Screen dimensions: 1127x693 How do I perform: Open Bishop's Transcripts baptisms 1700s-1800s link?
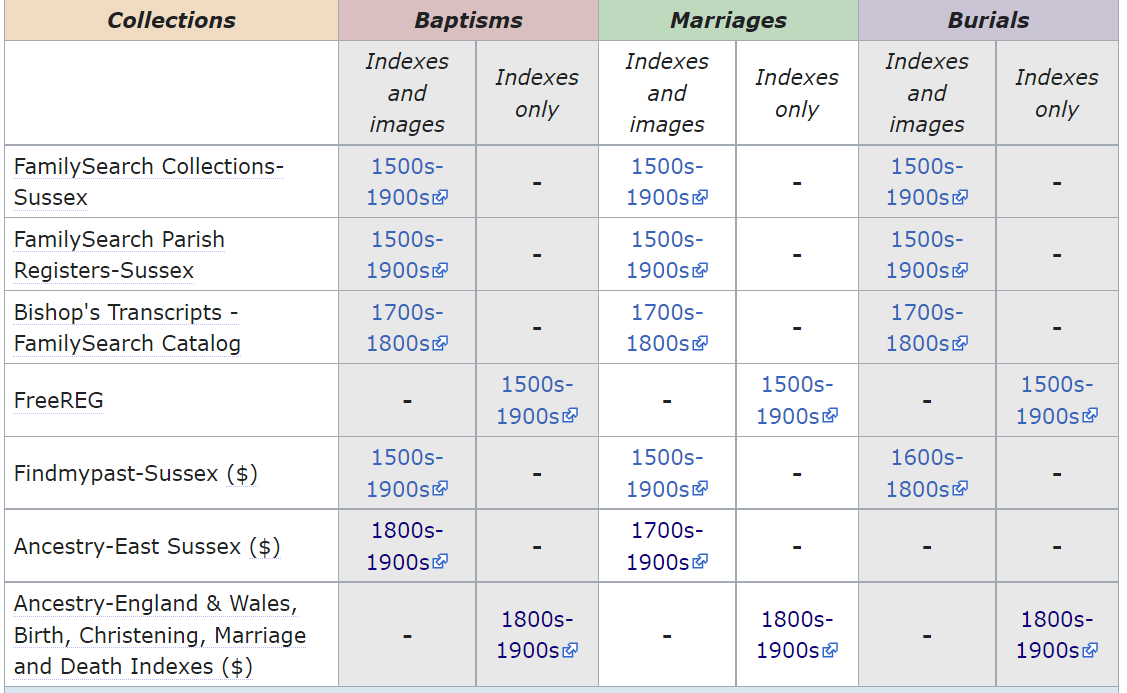tap(407, 328)
